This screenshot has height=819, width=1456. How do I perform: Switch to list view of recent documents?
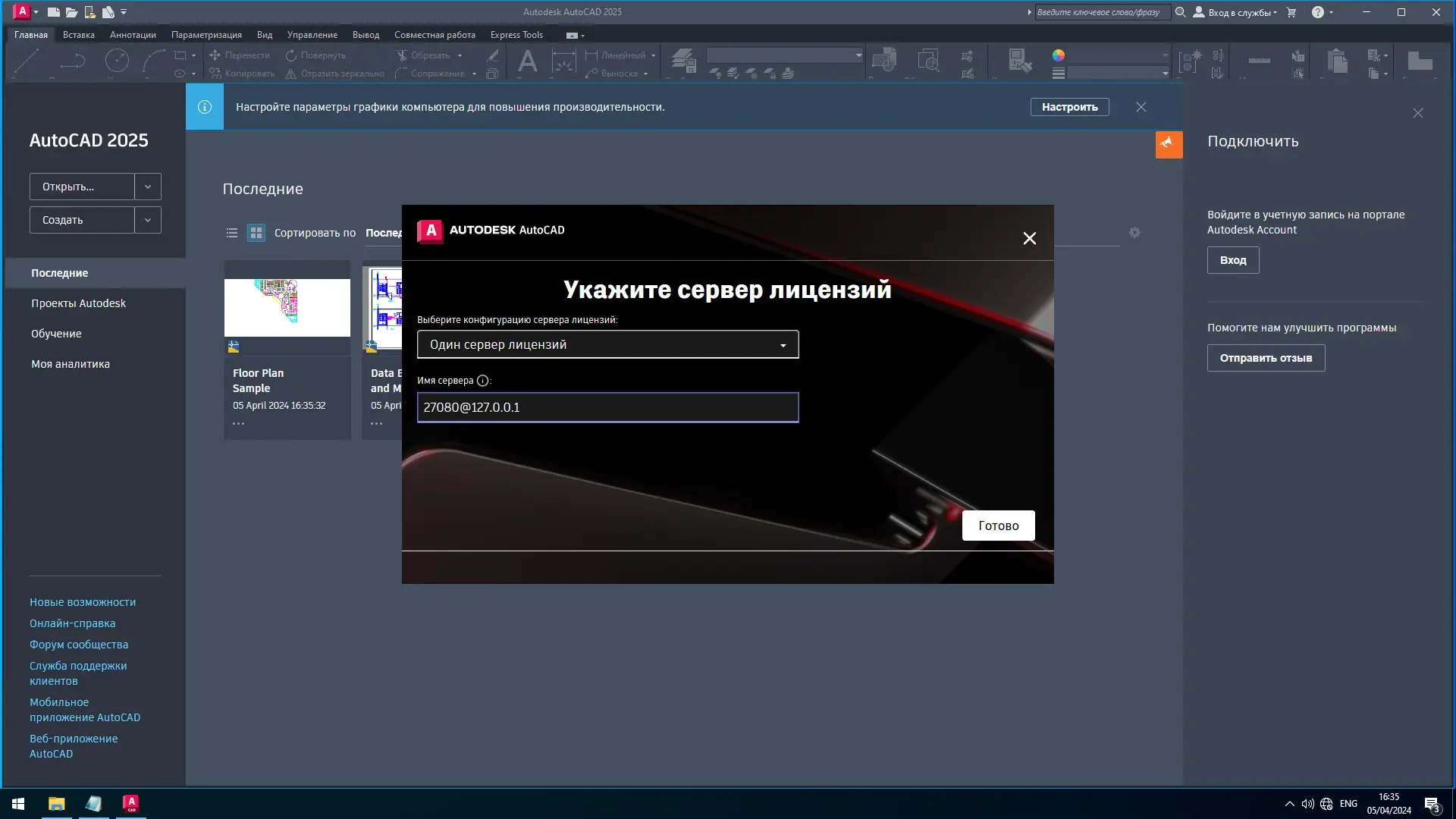pyautogui.click(x=233, y=233)
